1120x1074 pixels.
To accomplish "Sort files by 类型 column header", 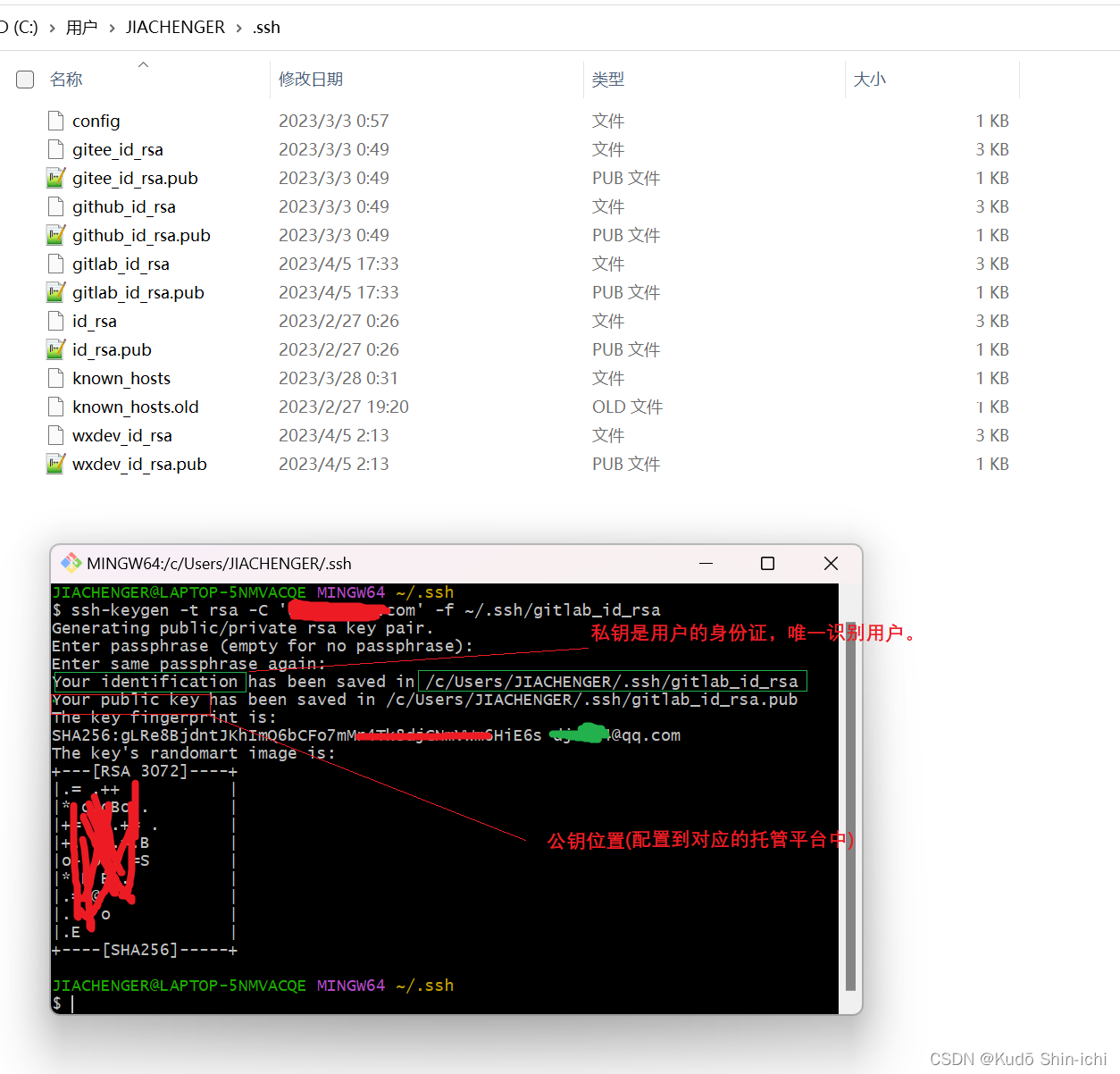I will click(x=608, y=79).
